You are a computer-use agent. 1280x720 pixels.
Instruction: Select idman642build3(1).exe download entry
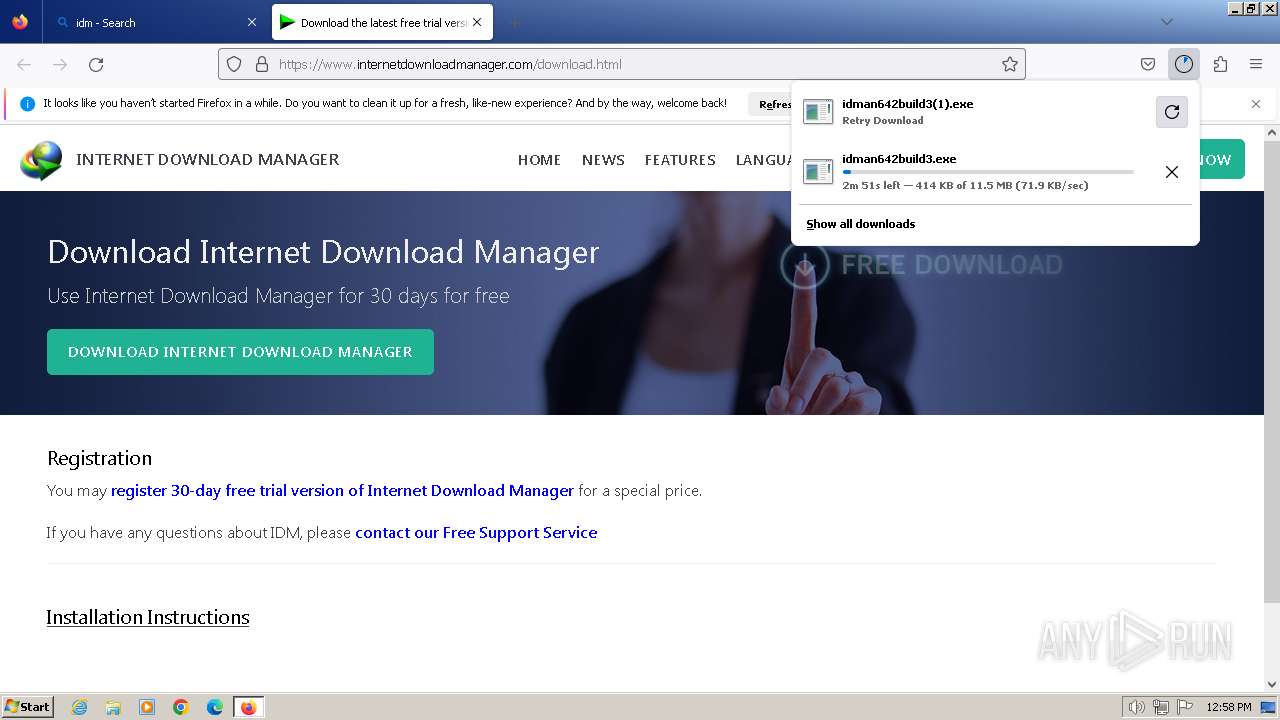pos(975,112)
